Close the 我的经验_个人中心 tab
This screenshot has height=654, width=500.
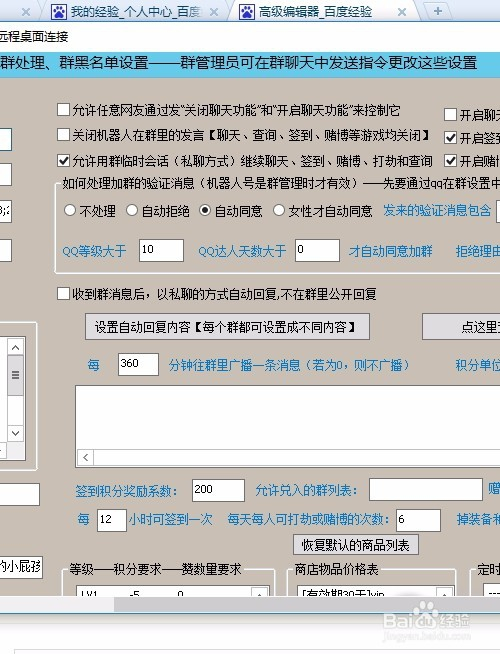pyautogui.click(x=214, y=12)
